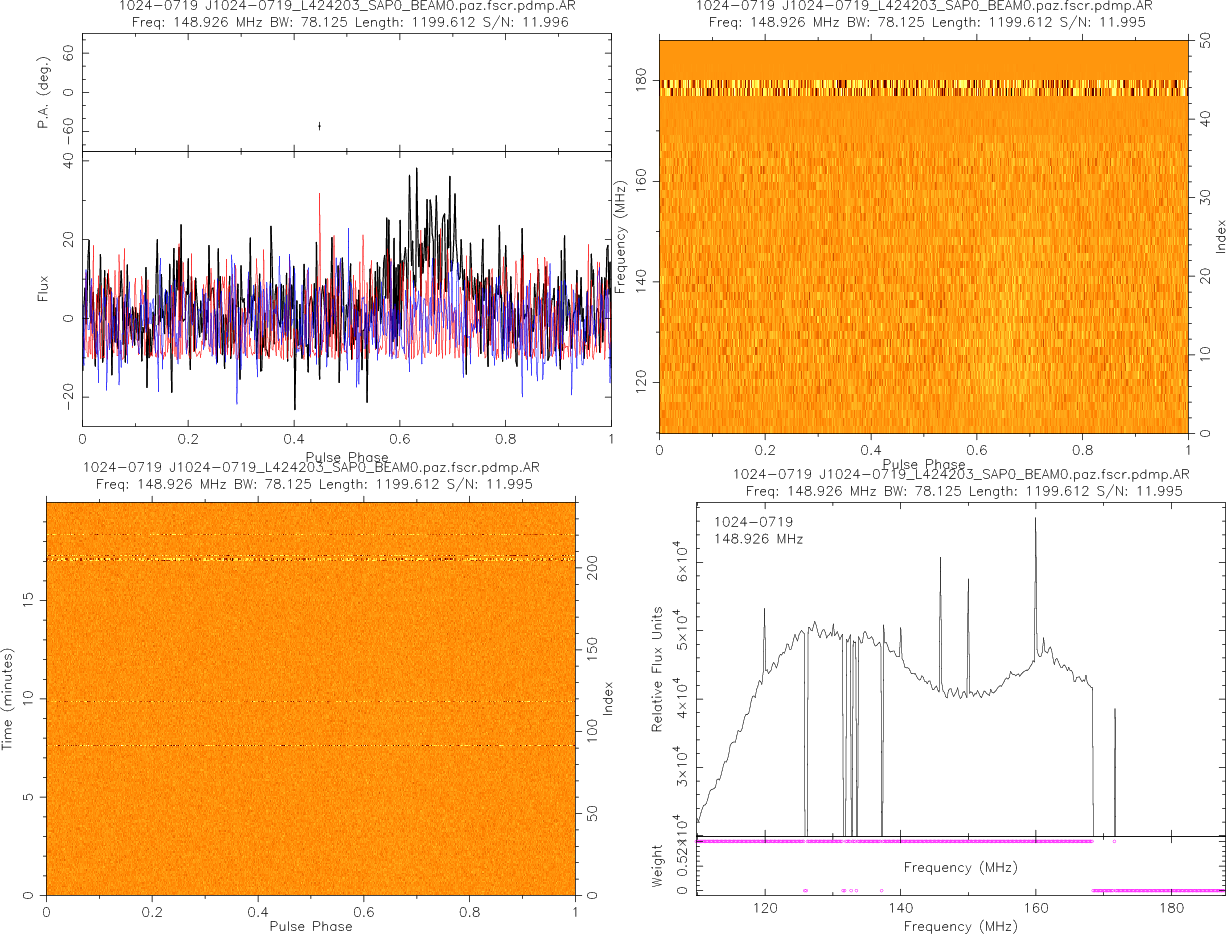Select the streak just below 8 minutes
This screenshot has width=1226, height=935.
[x=310, y=745]
